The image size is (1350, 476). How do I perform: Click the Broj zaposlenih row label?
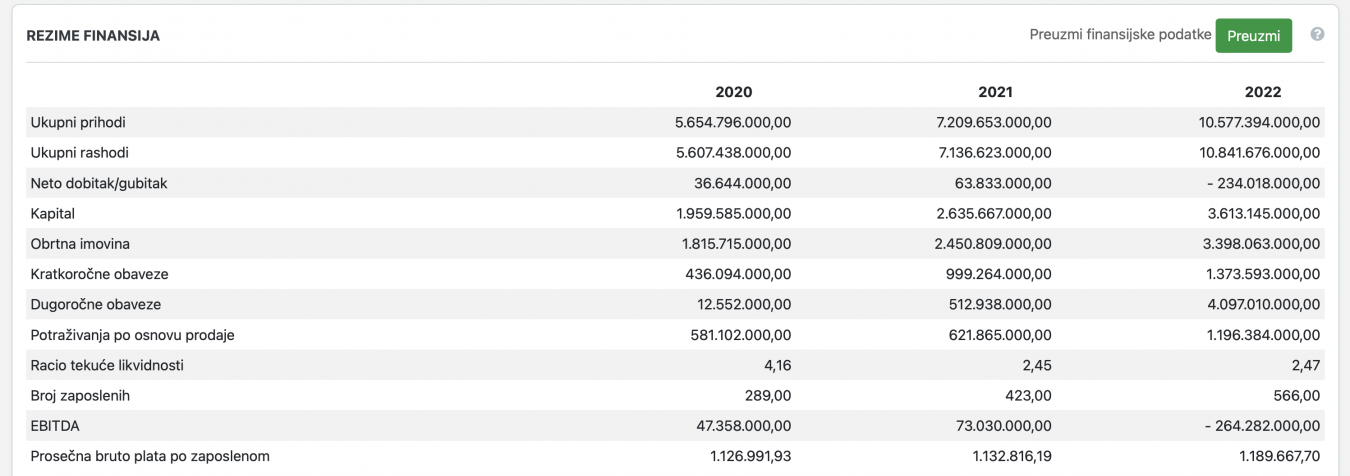pyautogui.click(x=80, y=396)
